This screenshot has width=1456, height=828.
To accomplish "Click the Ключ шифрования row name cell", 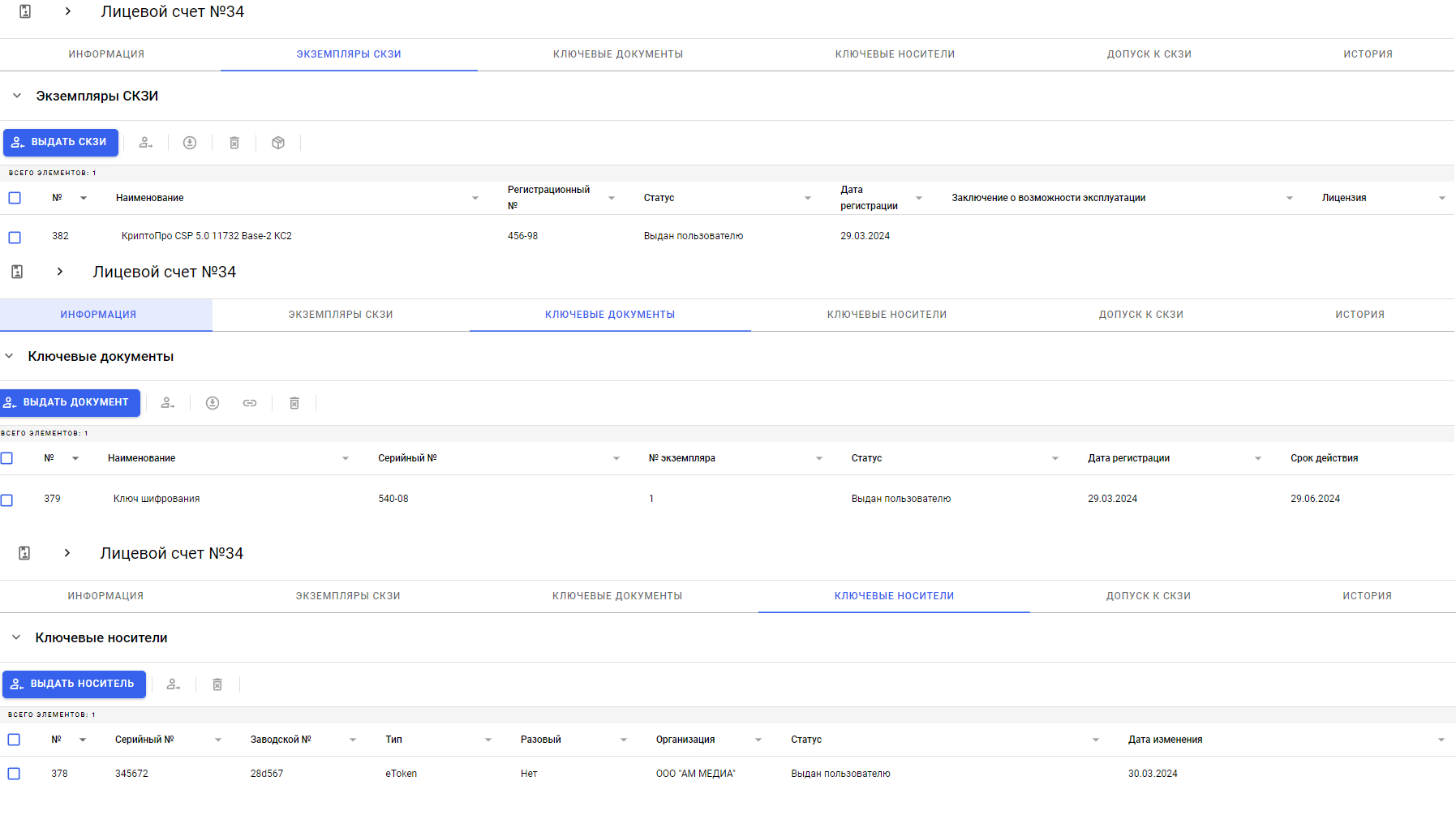I will [x=157, y=499].
